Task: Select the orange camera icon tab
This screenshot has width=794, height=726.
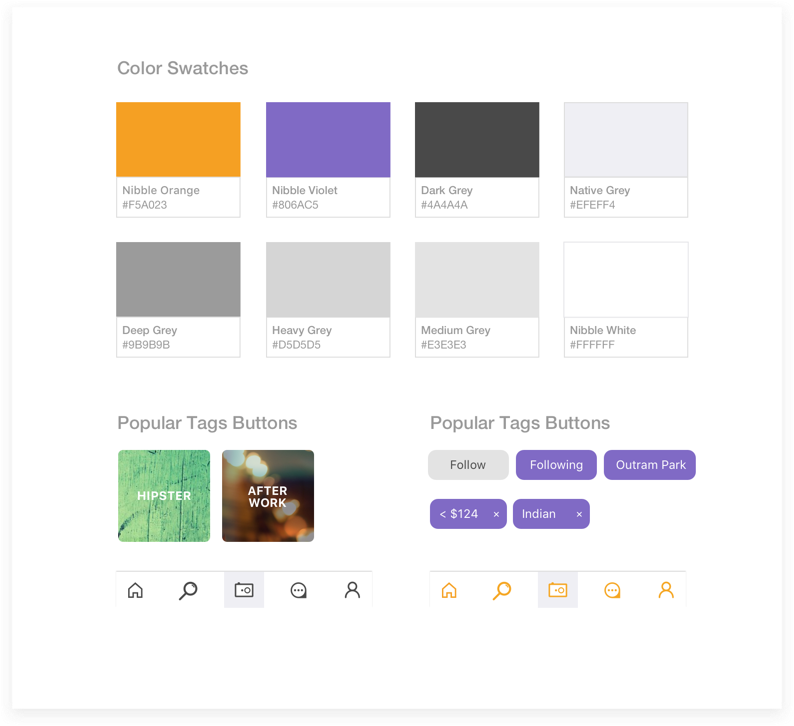Action: tap(558, 590)
